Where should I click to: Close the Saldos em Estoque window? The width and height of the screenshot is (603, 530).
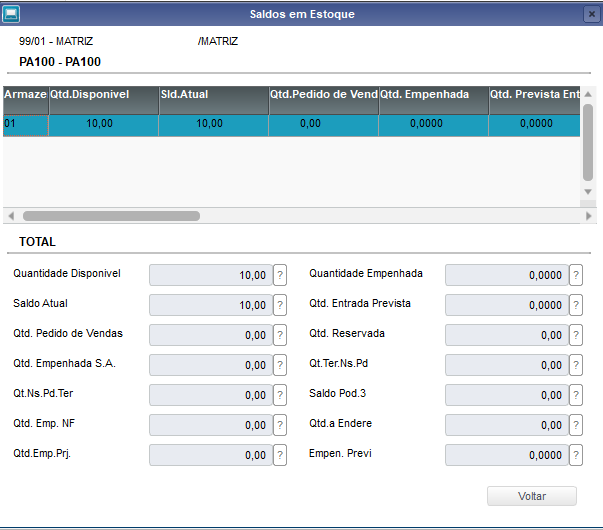[591, 15]
